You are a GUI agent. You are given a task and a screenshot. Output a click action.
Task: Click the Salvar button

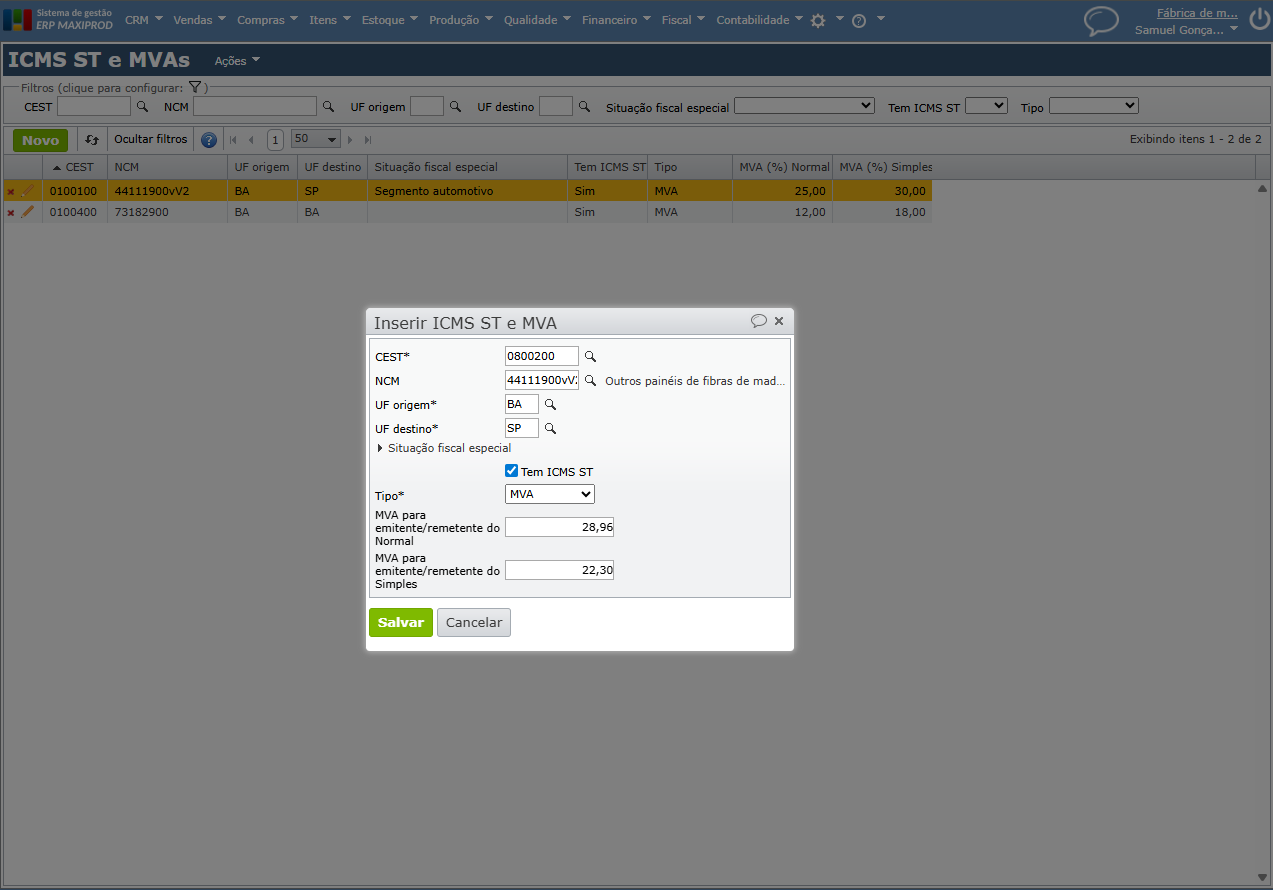pos(401,622)
